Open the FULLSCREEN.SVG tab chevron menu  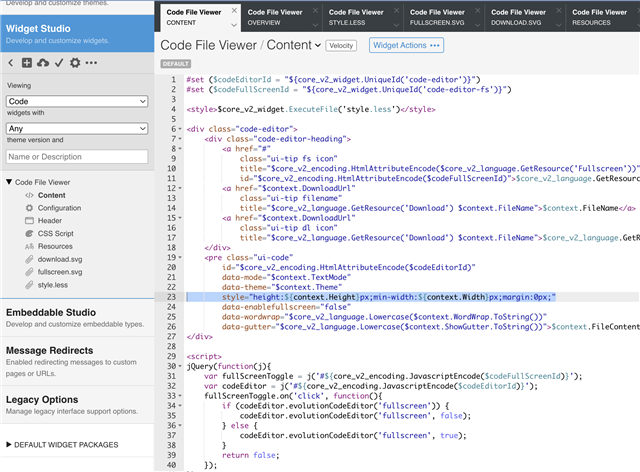pos(478,25)
